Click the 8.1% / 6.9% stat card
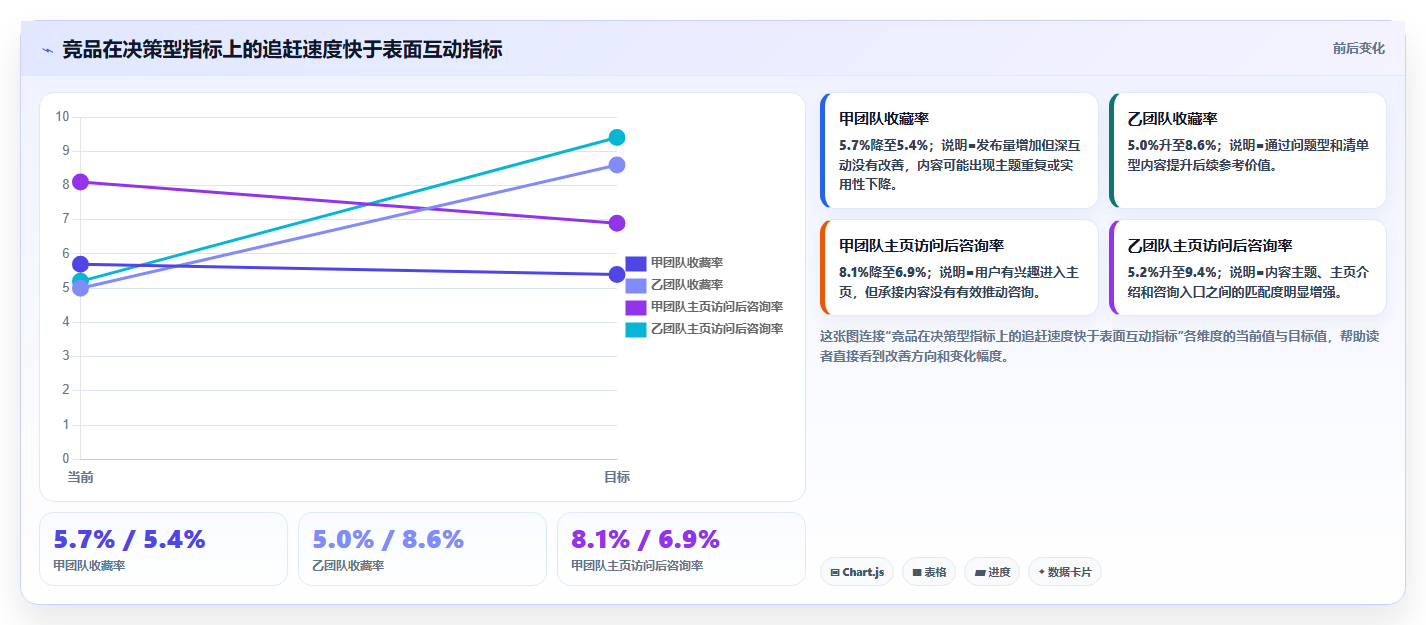 (681, 549)
